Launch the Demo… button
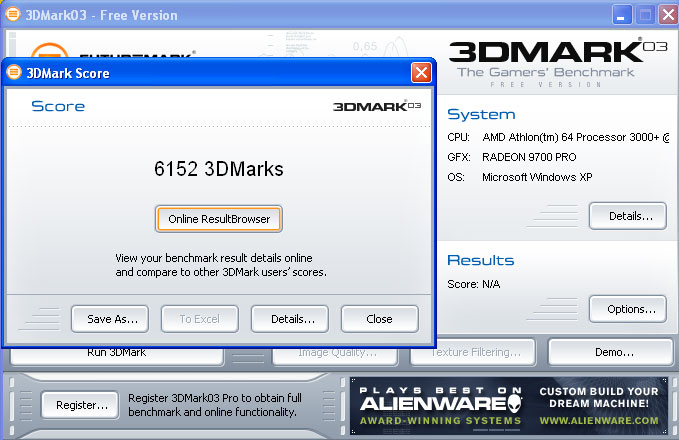 (x=611, y=352)
